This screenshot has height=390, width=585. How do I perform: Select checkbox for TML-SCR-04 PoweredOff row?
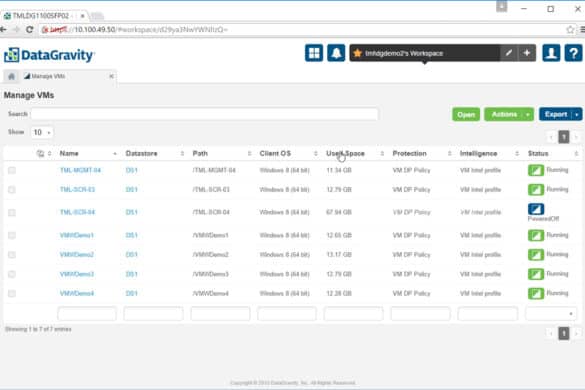[12, 212]
